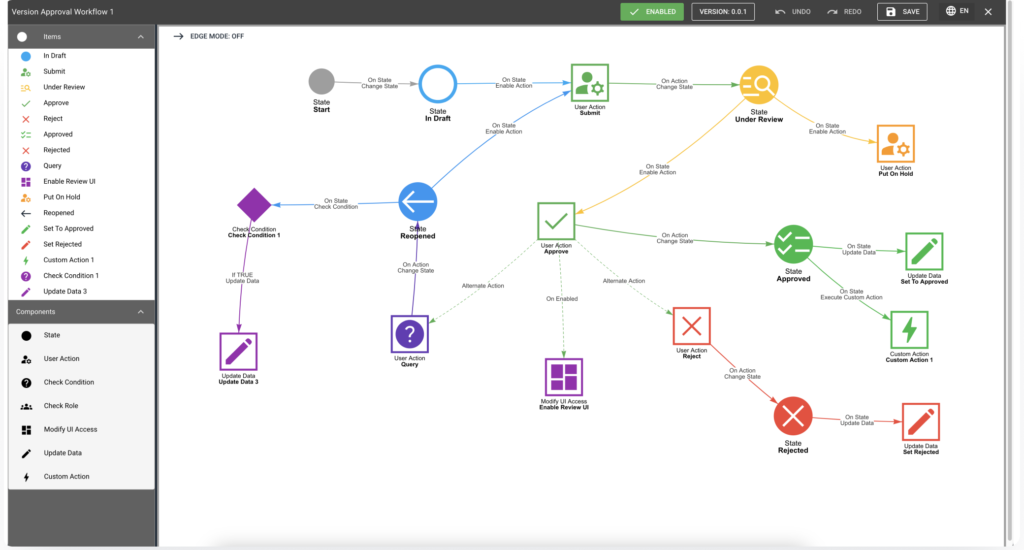This screenshot has height=550, width=1024.
Task: Select the Reopened state arrow node
Action: (x=418, y=202)
